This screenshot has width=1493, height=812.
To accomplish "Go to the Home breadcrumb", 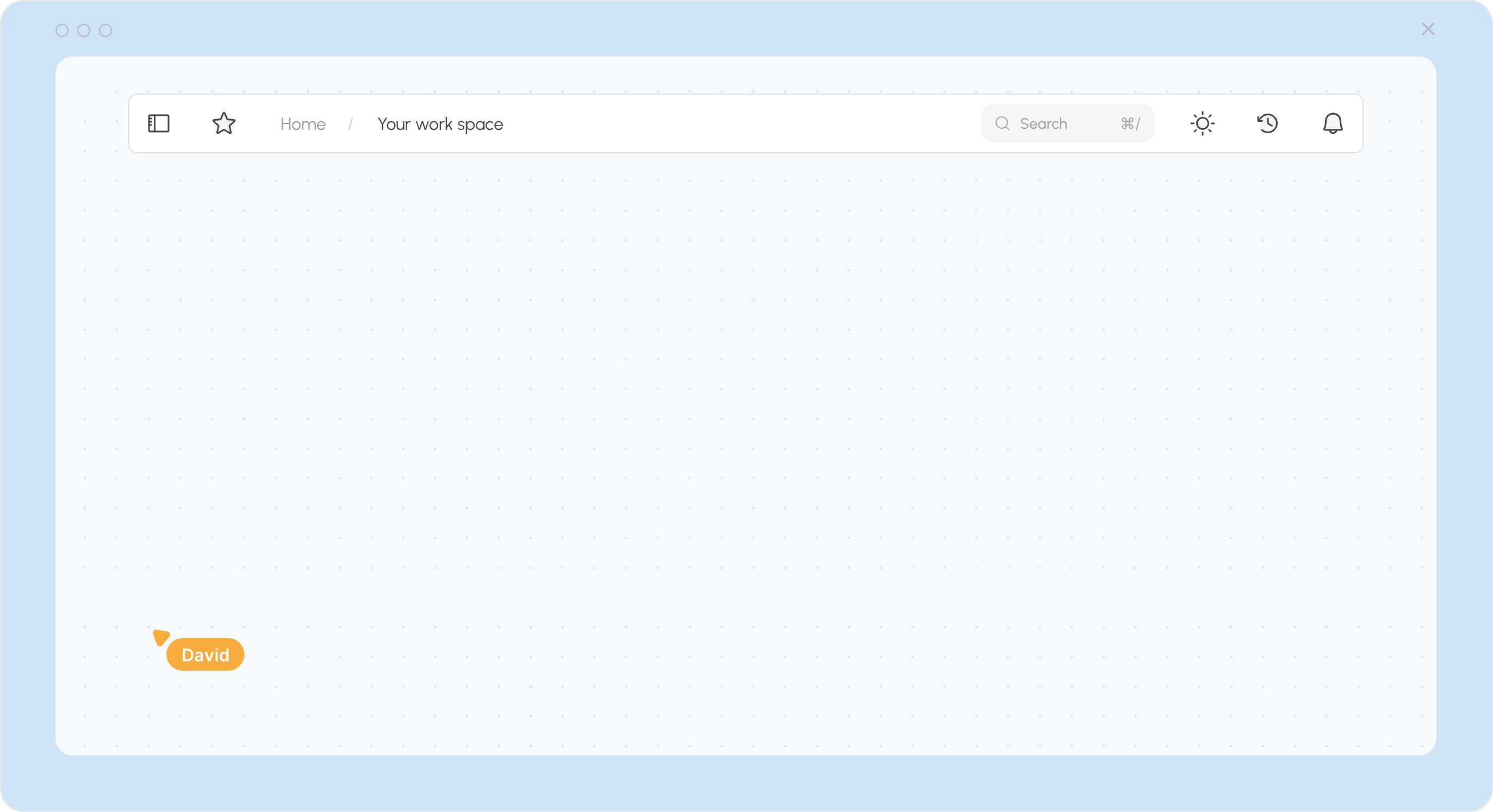I will pyautogui.click(x=302, y=124).
